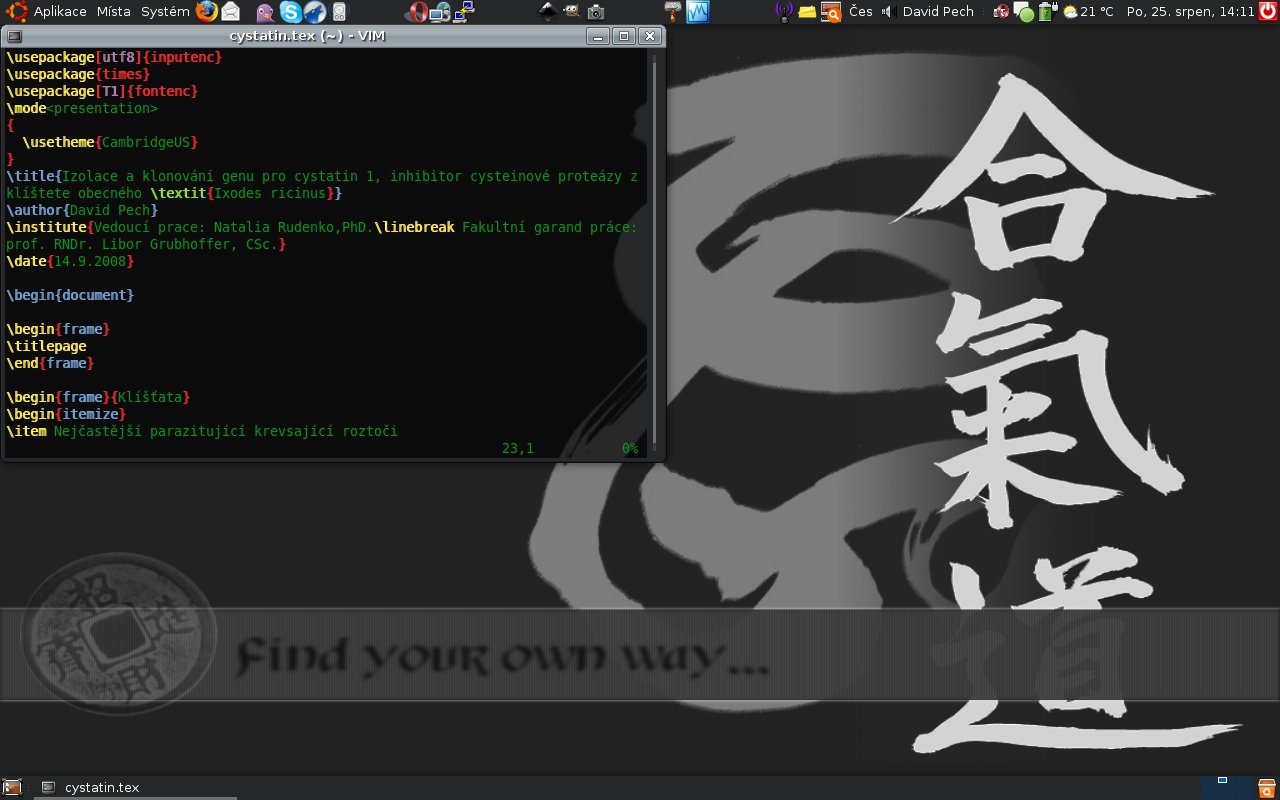Click the \usepackage[utf8]{inputenc} line
This screenshot has width=1280, height=800.
click(x=114, y=57)
